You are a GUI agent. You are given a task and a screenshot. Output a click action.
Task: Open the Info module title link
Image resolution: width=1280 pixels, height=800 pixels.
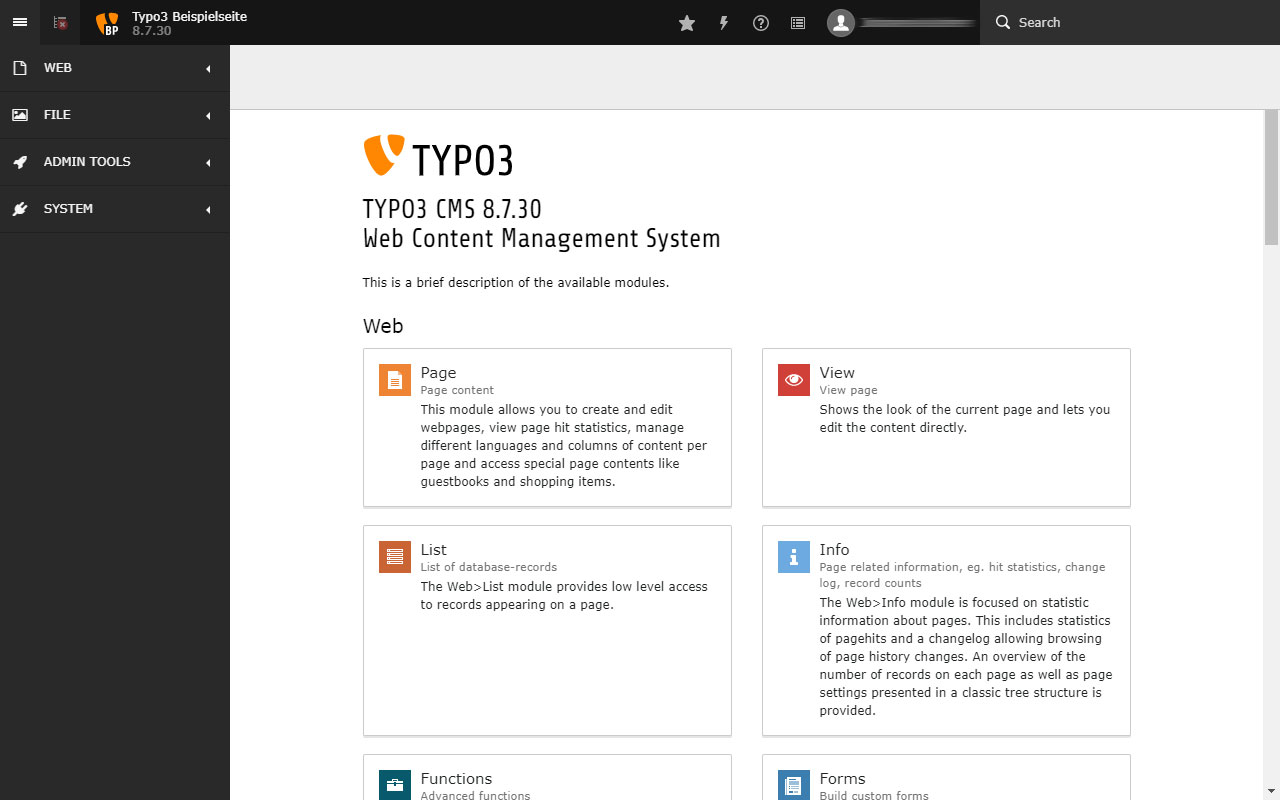pyautogui.click(x=834, y=549)
